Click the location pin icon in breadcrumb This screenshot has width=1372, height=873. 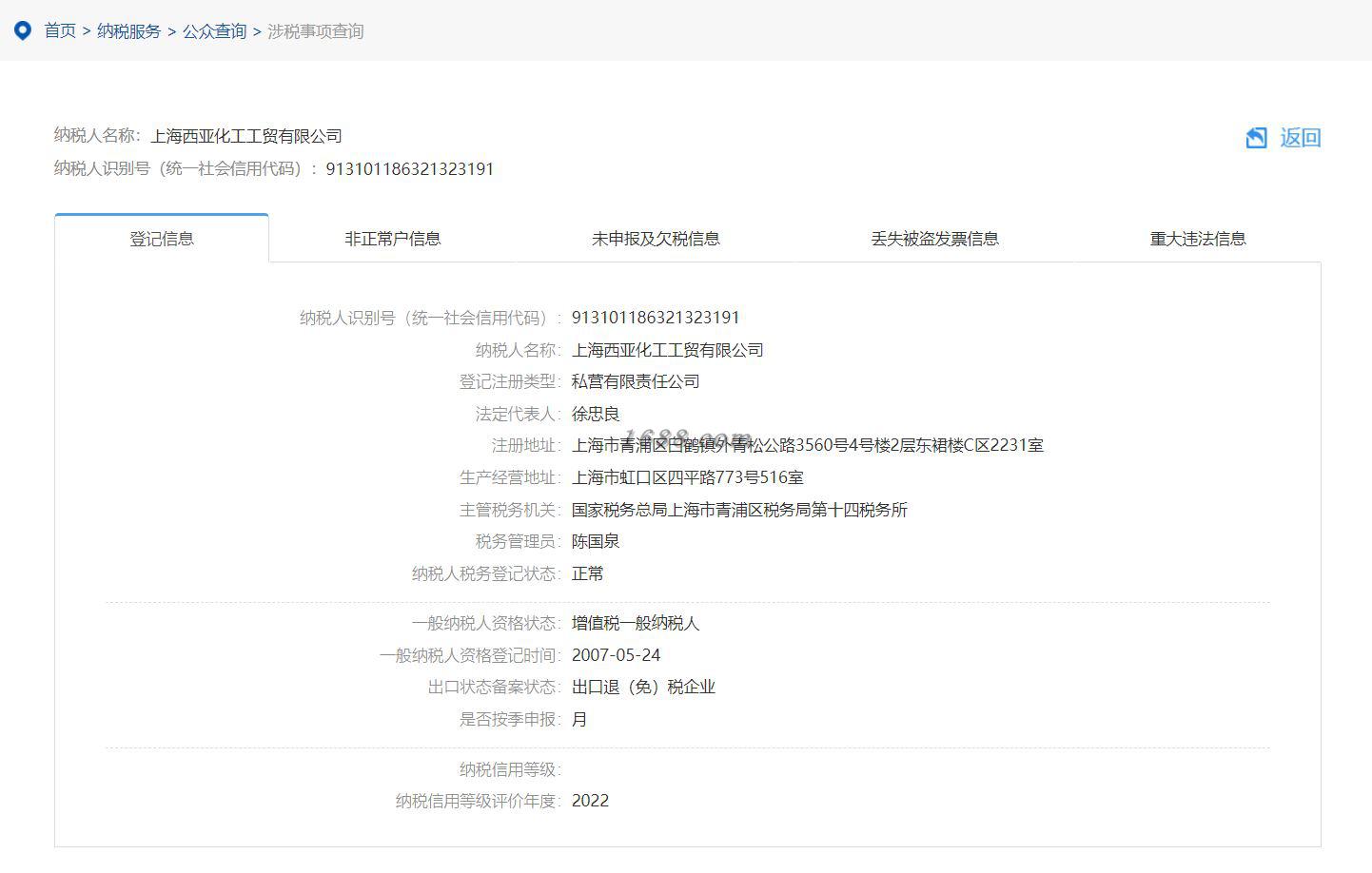point(24,31)
